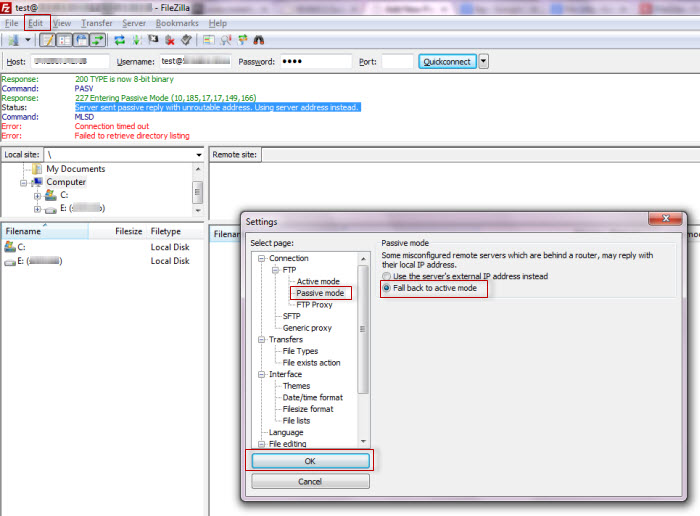The height and width of the screenshot is (516, 700).
Task: Click the Computer icon in local tree
Action: click(38, 182)
